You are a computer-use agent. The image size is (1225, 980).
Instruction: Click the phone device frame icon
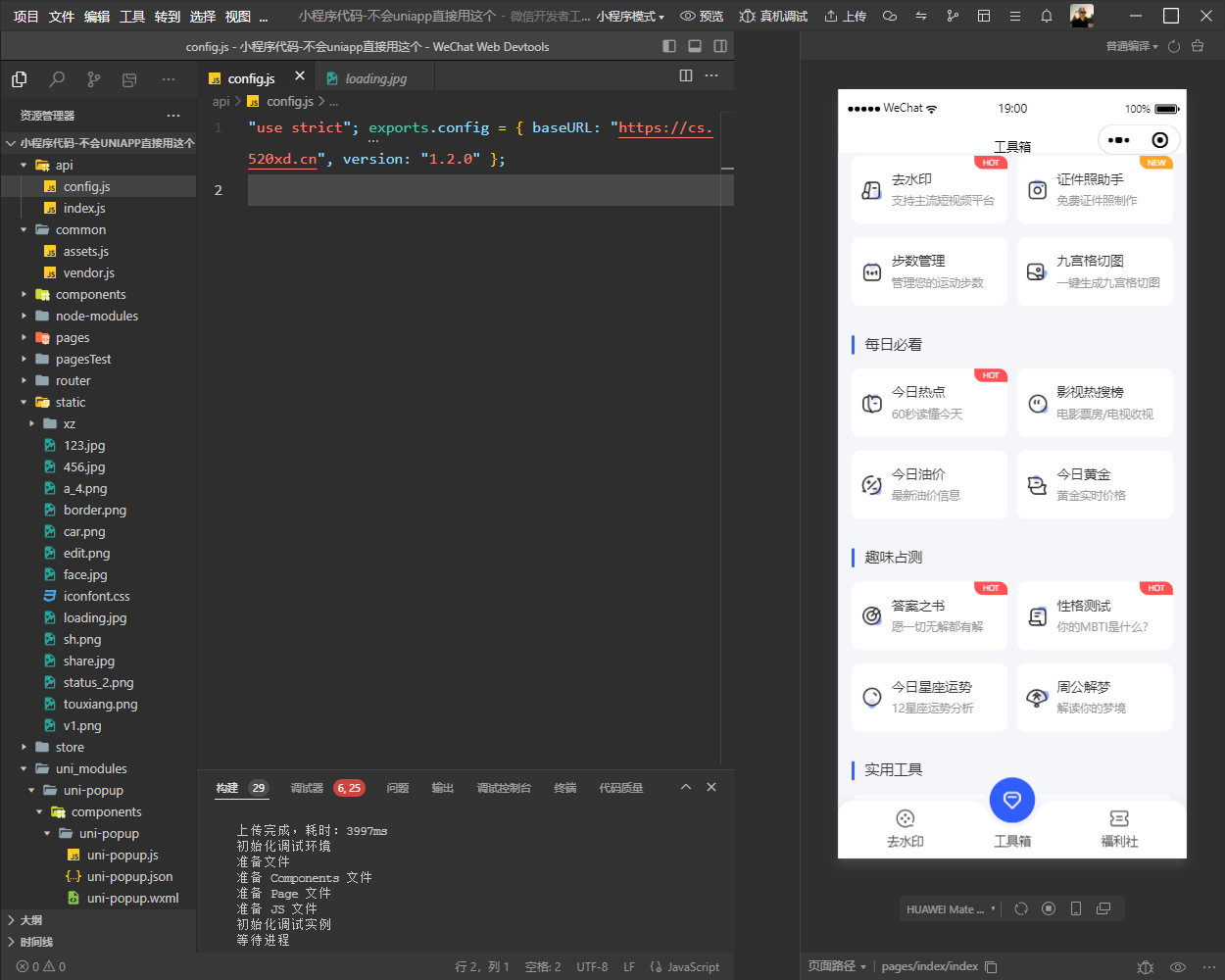coord(1076,908)
